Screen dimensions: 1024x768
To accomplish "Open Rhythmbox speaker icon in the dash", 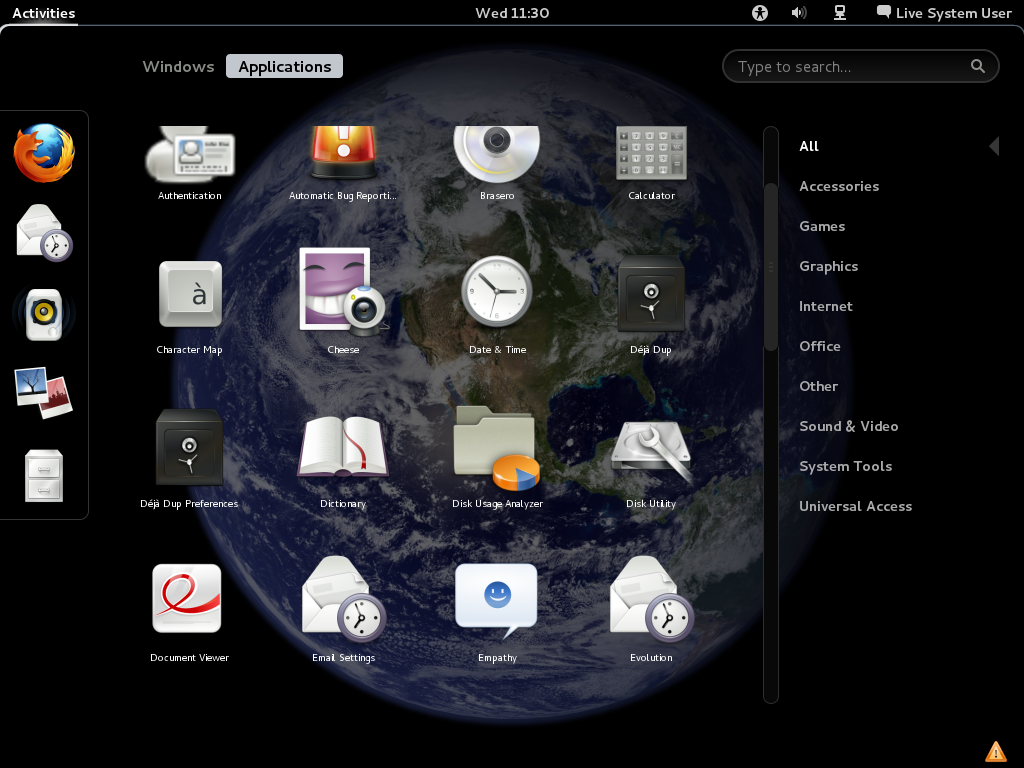I will click(x=44, y=314).
